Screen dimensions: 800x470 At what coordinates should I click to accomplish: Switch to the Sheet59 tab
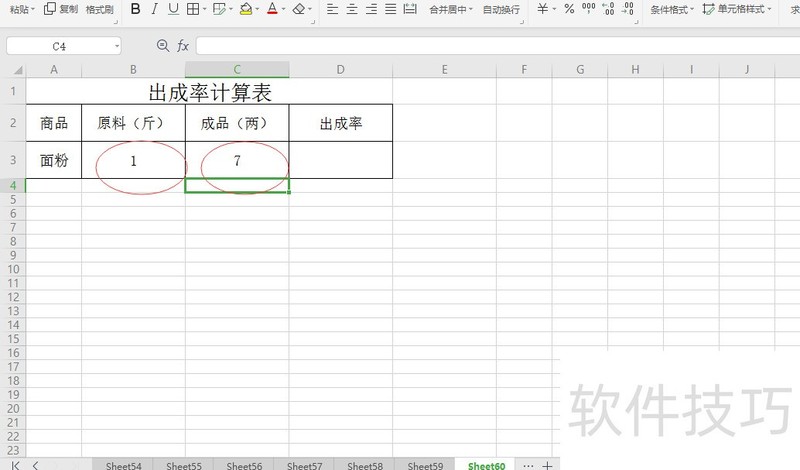[425, 465]
